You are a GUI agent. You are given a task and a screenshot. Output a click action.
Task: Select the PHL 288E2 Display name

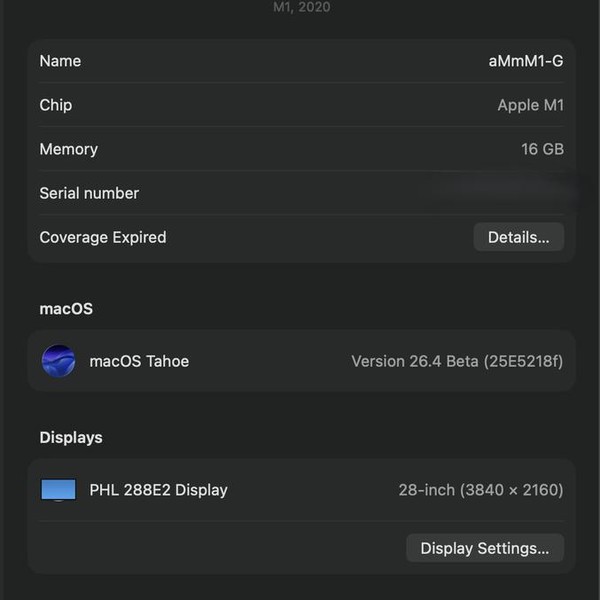[x=158, y=490]
